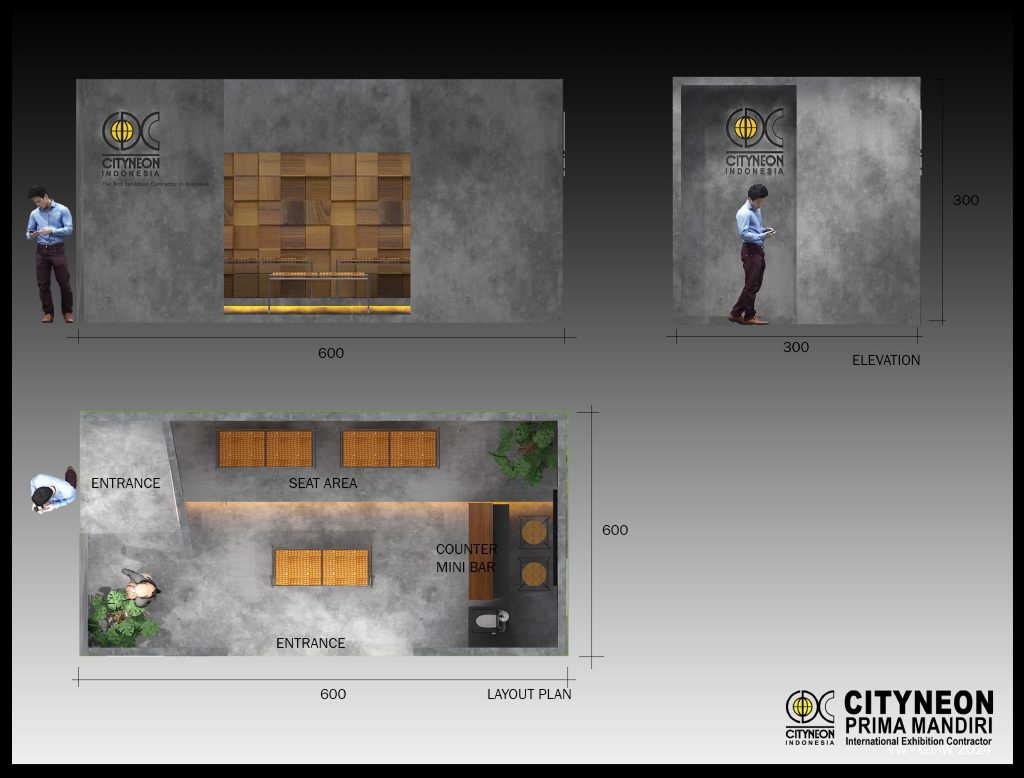The height and width of the screenshot is (778, 1024).
Task: Click the top-view person at the left entrance
Action: 53,491
